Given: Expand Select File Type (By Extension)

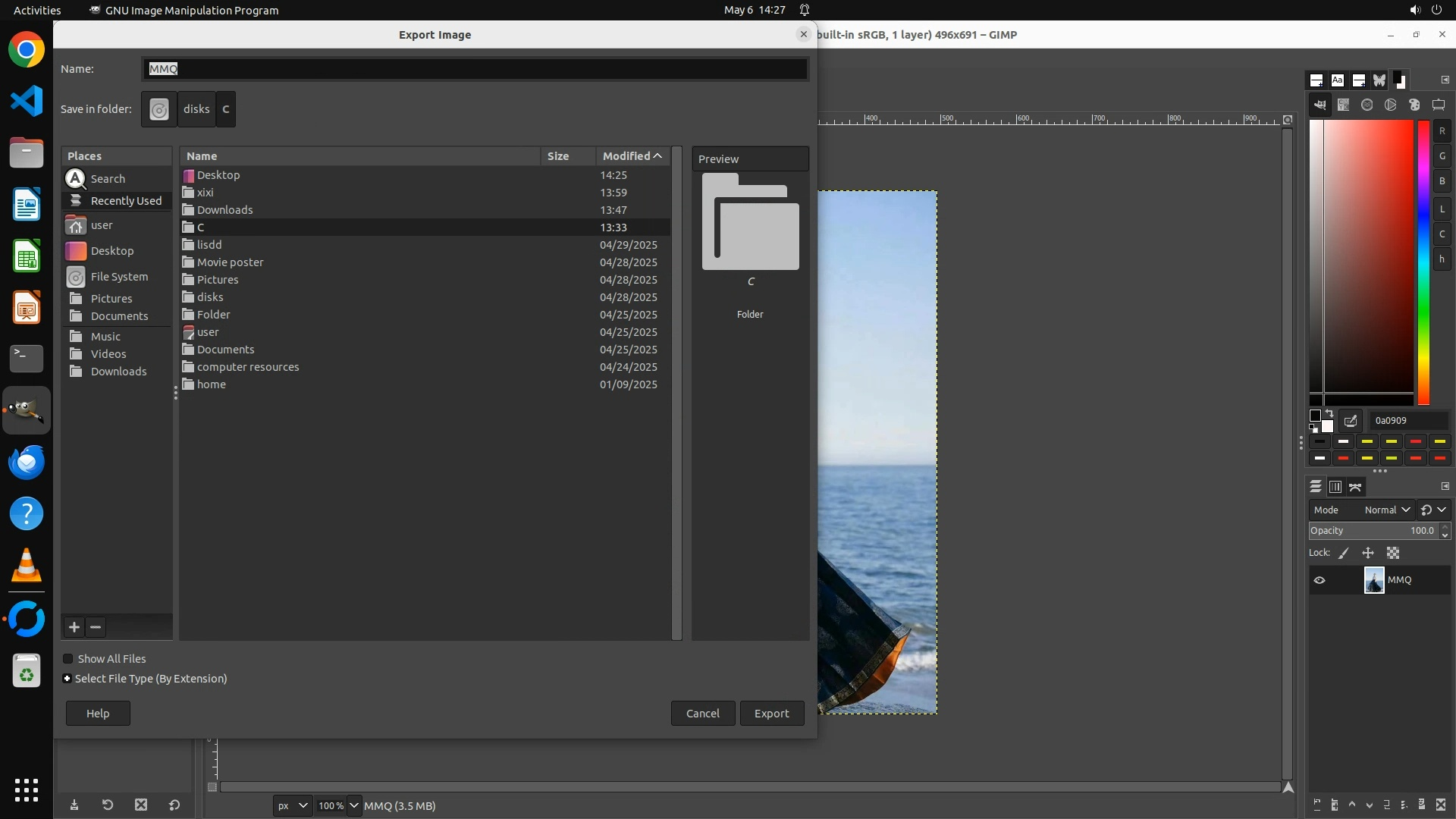Looking at the screenshot, I should pos(67,679).
